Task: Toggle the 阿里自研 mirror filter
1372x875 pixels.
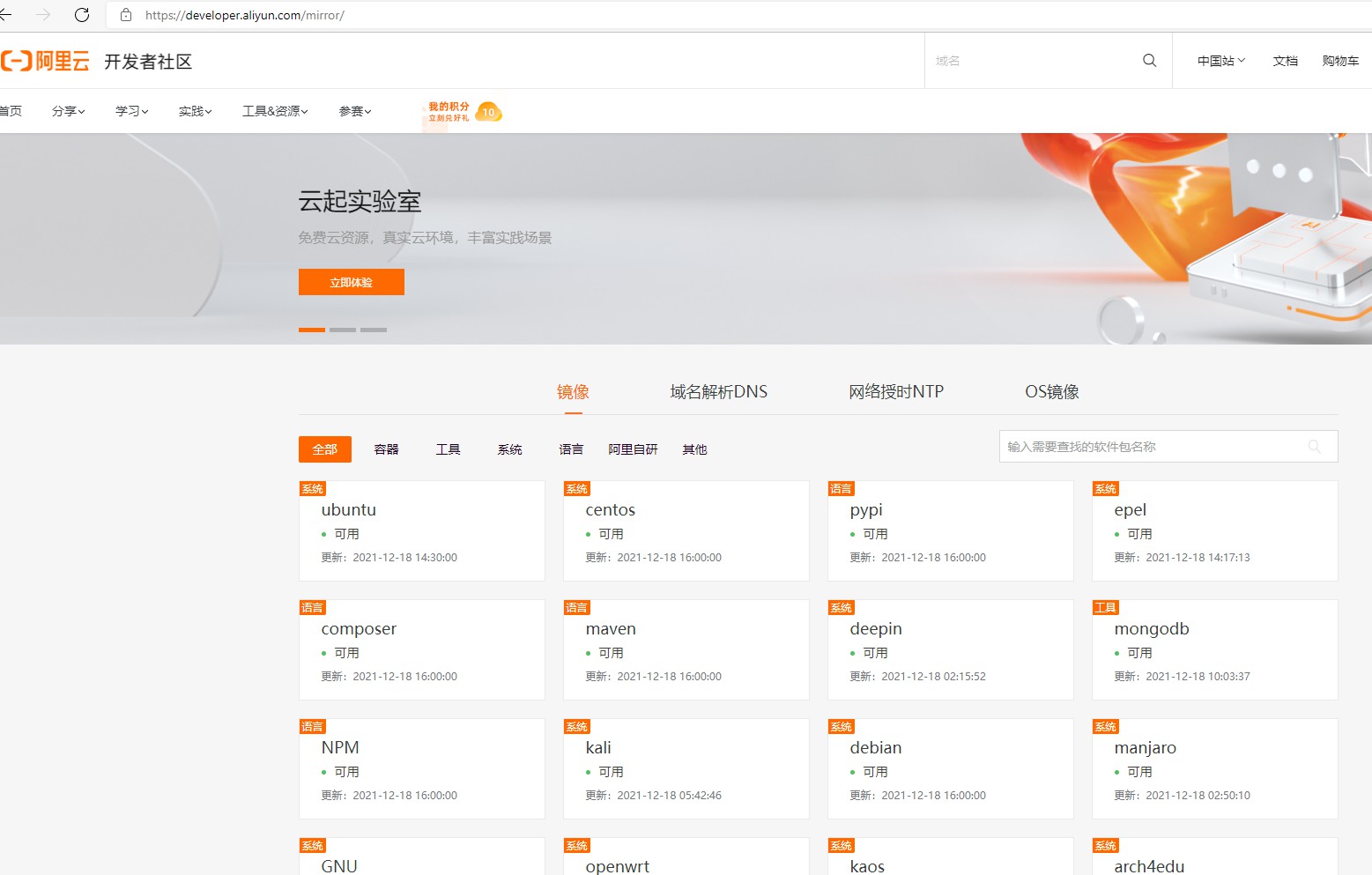Action: [633, 449]
